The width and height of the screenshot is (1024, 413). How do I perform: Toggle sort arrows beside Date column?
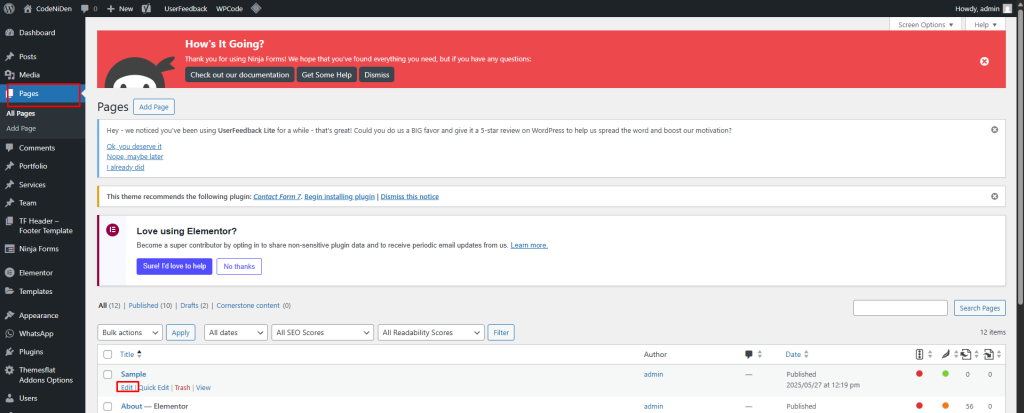pos(806,354)
